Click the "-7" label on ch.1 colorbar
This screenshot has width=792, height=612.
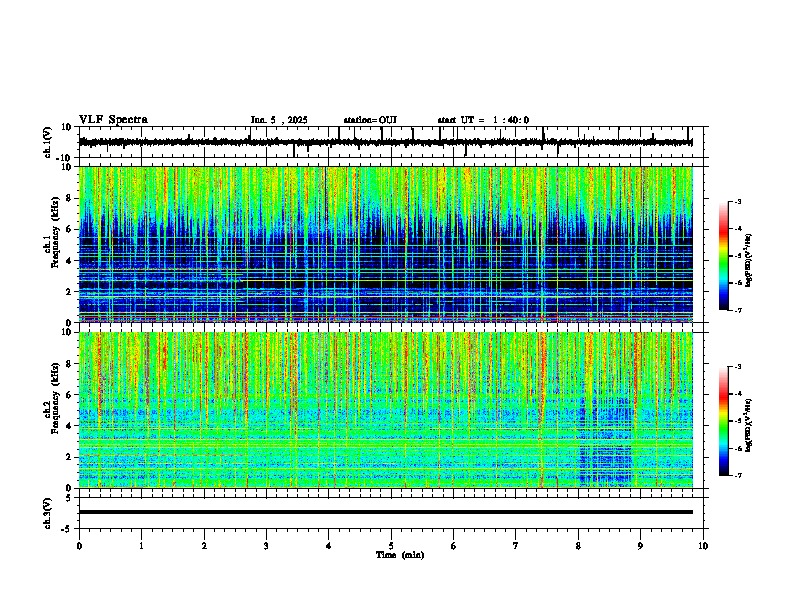coord(737,310)
